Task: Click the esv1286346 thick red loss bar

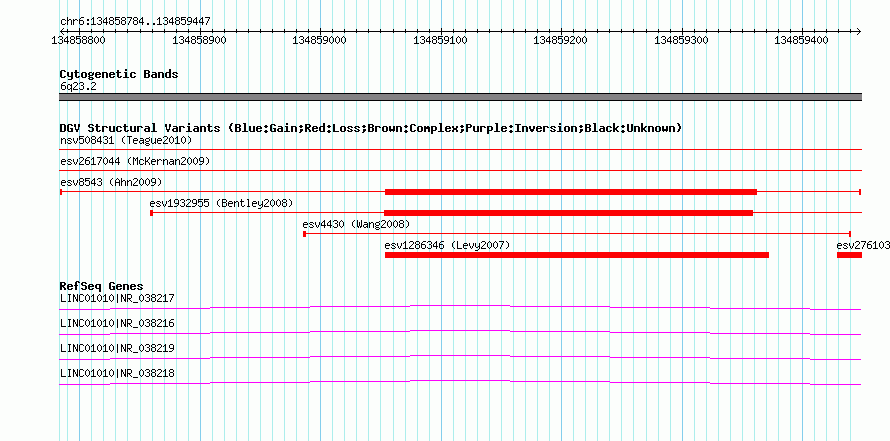Action: [x=577, y=255]
